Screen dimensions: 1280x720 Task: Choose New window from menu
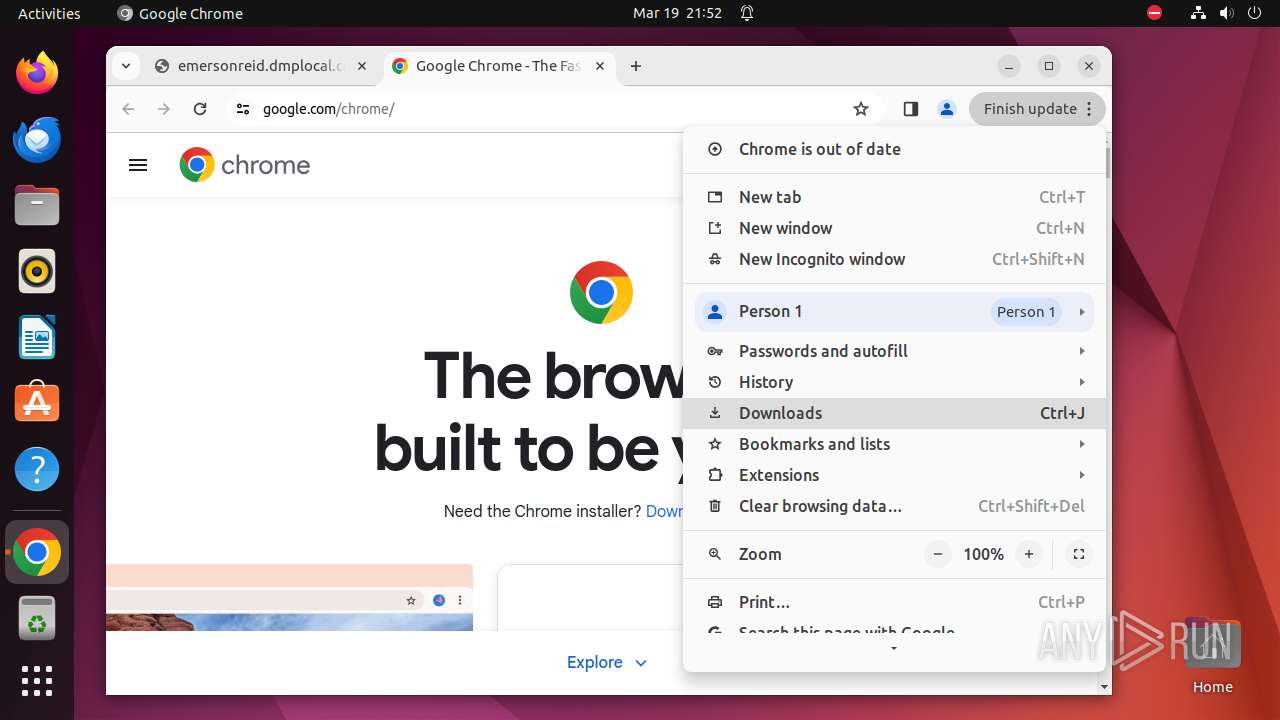(x=894, y=228)
